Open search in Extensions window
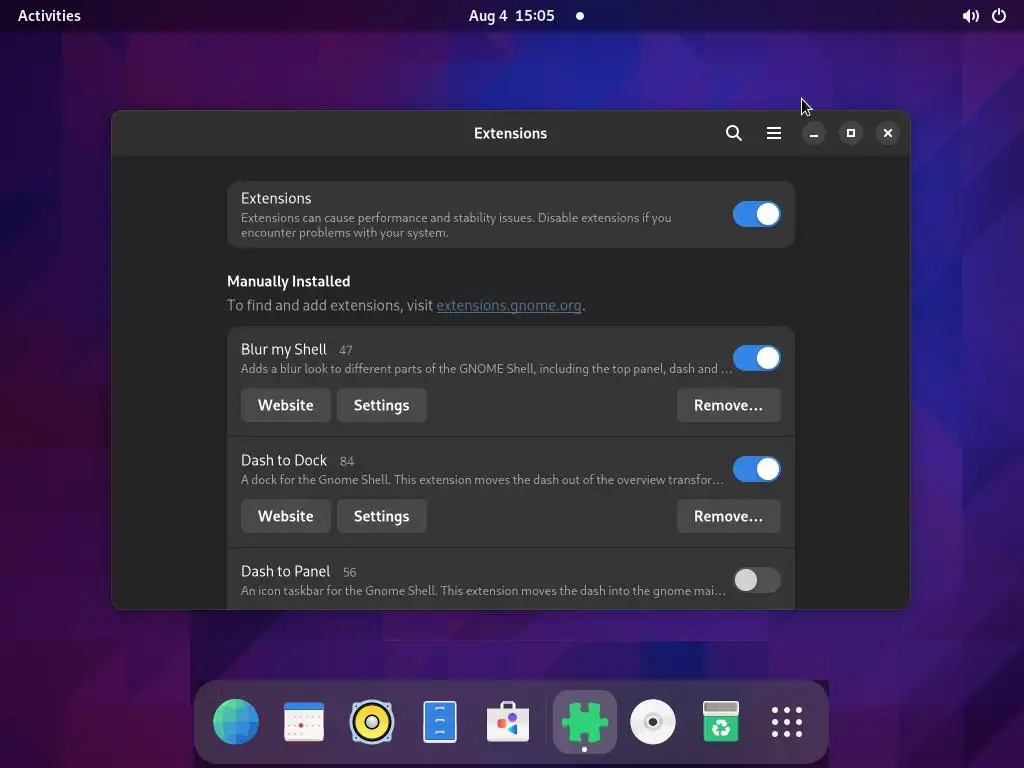This screenshot has height=768, width=1024. pyautogui.click(x=733, y=133)
